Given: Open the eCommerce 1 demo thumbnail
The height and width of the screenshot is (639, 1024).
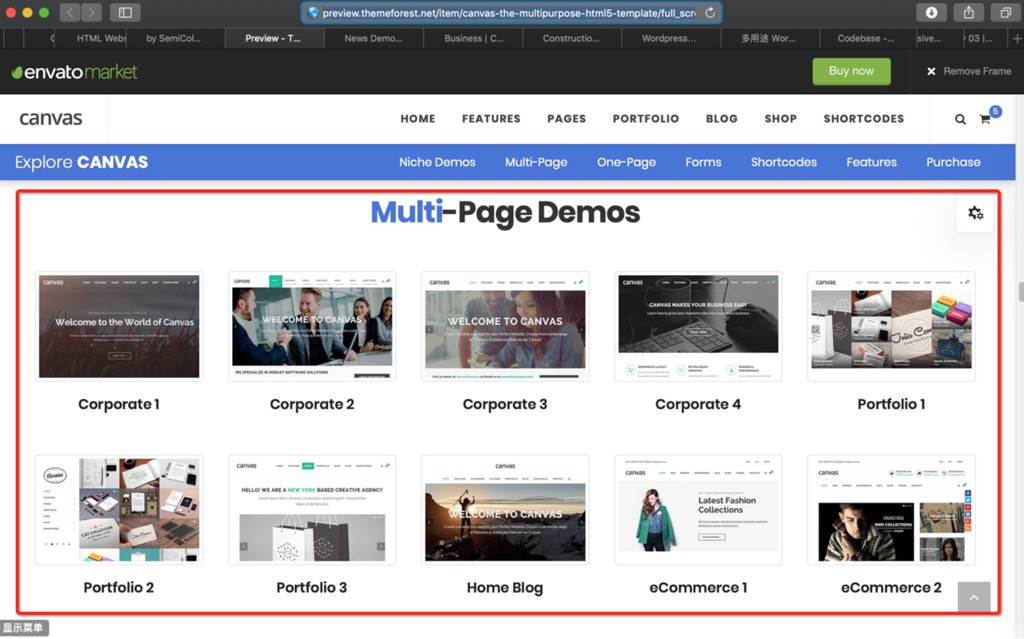Looking at the screenshot, I should 698,510.
